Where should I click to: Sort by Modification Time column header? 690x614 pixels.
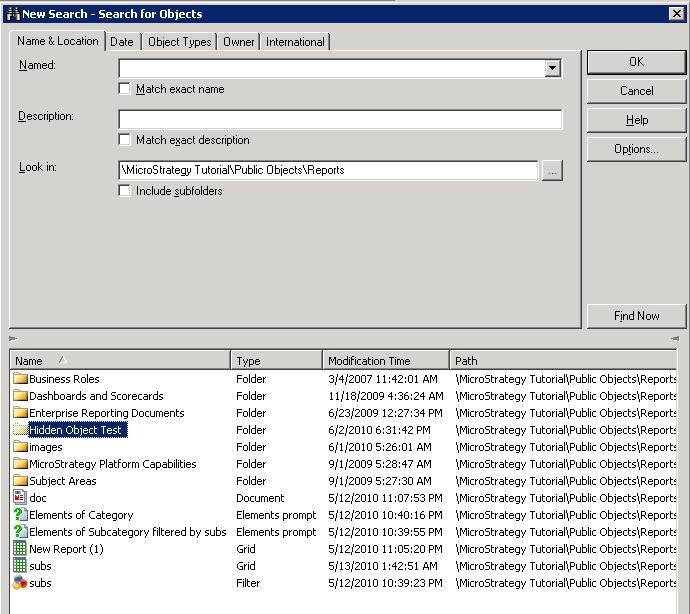386,360
